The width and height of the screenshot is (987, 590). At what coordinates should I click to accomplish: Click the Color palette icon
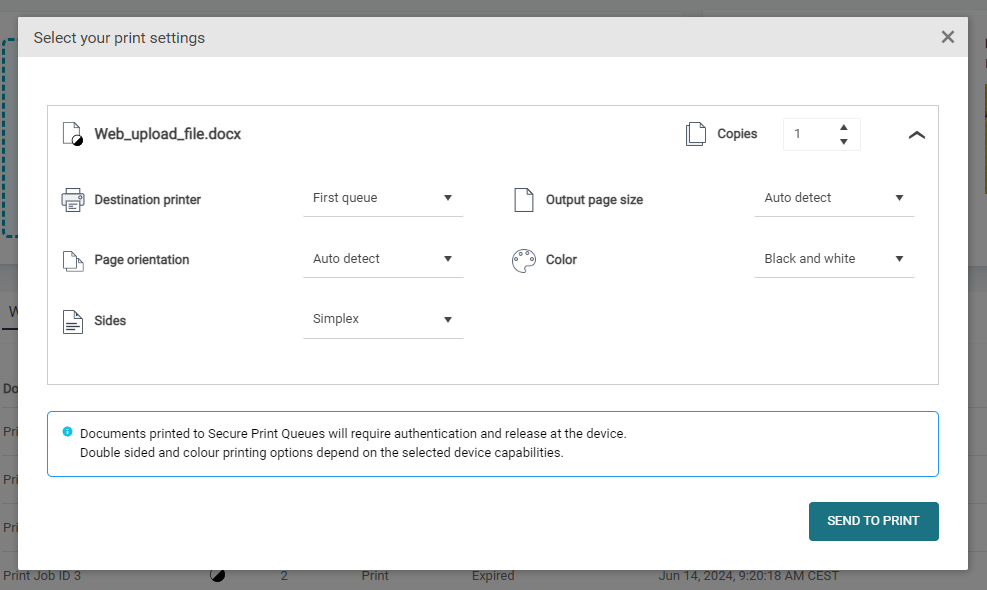click(524, 260)
